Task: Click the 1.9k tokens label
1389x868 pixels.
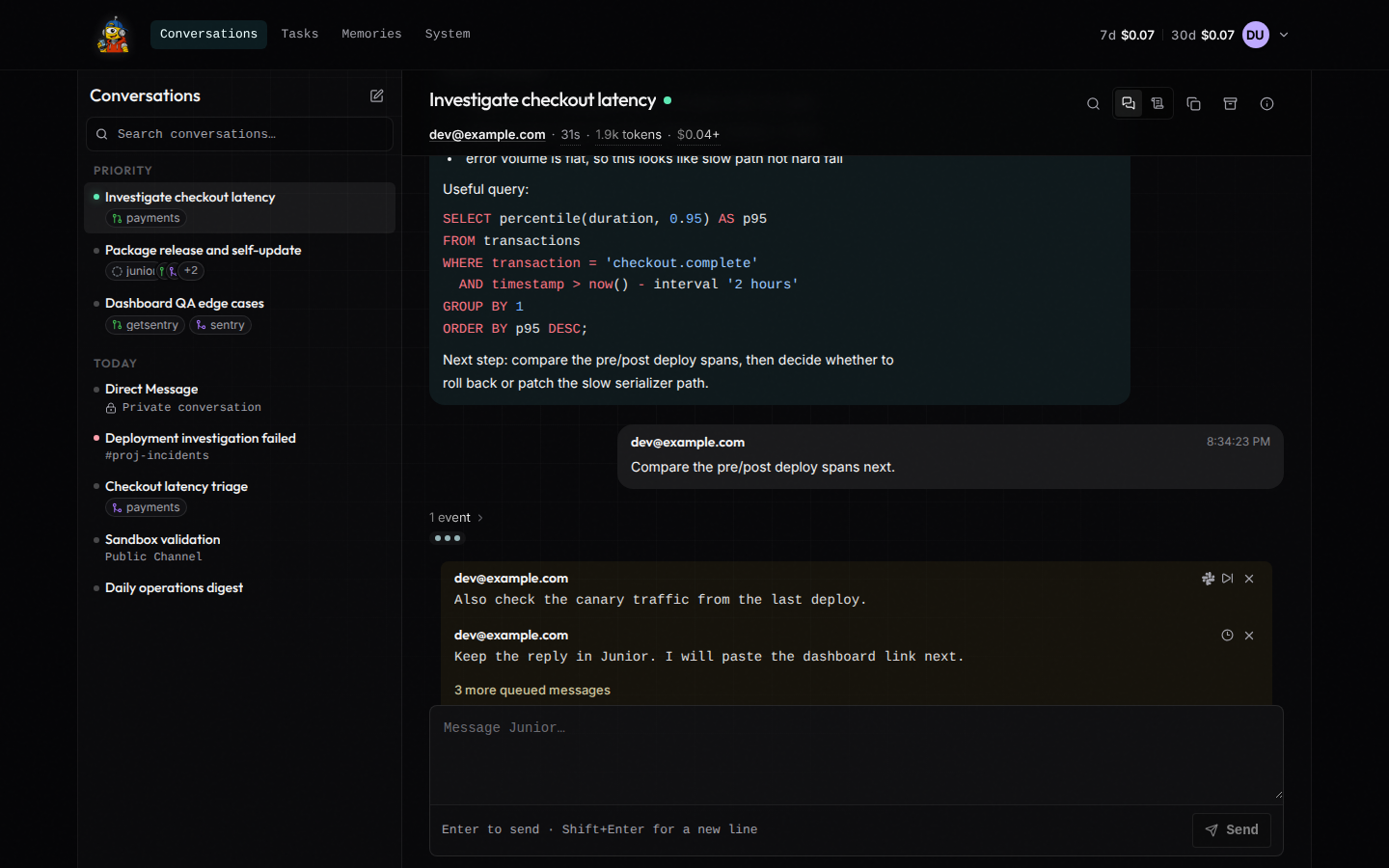Action: 628,135
